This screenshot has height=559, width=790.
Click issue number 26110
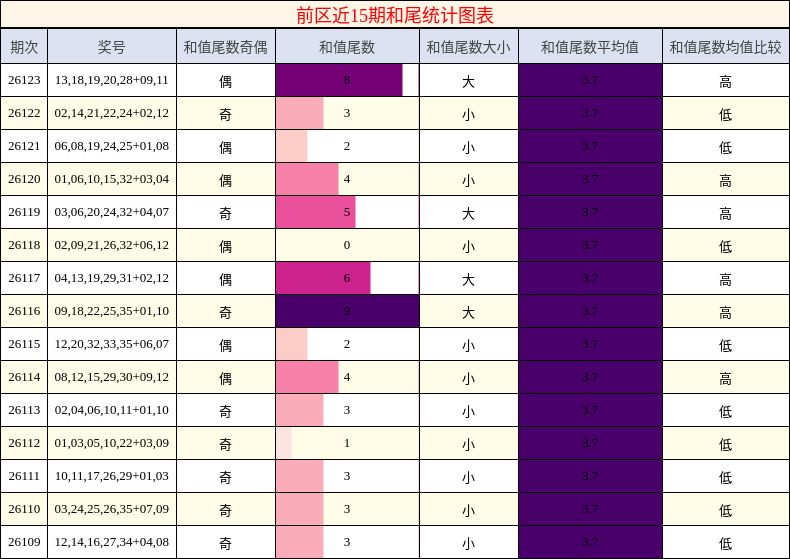24,509
